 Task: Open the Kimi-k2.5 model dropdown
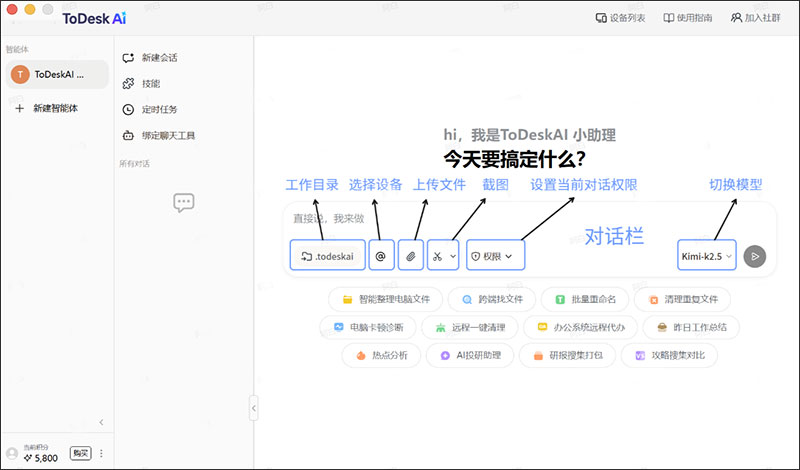(x=707, y=255)
